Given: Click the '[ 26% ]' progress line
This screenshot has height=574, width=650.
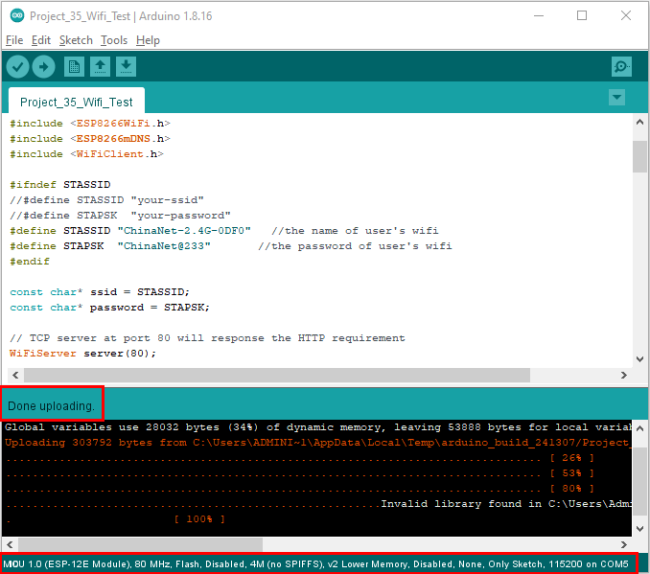Looking at the screenshot, I should 300,458.
